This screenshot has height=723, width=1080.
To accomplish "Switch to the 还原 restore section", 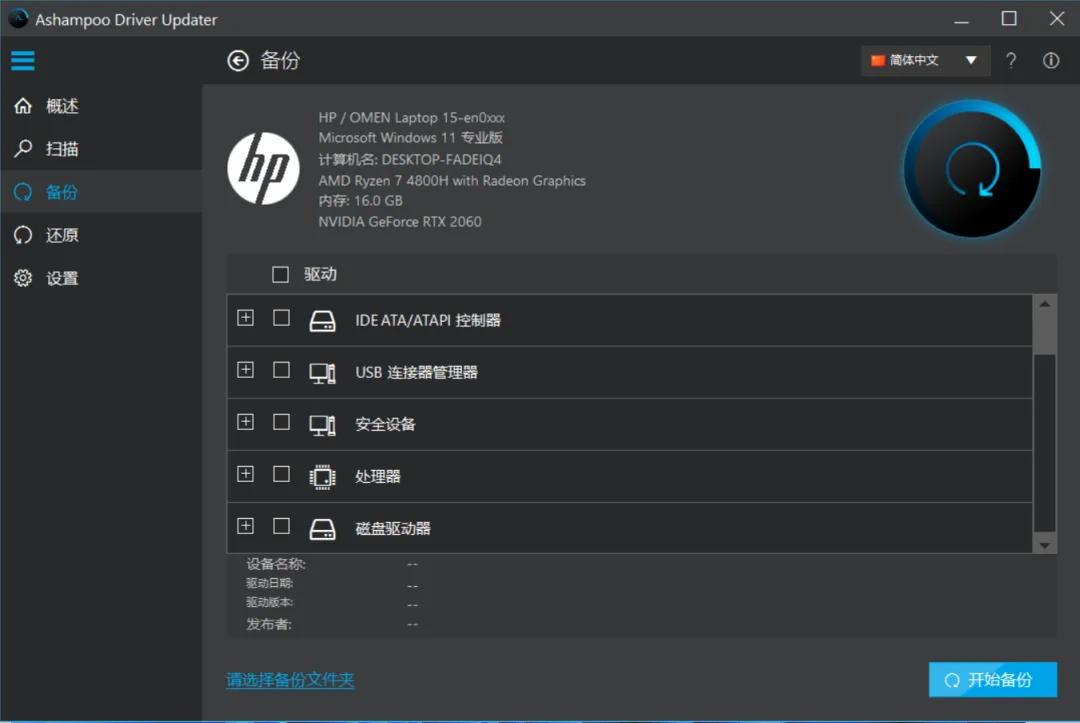I will click(22, 234).
